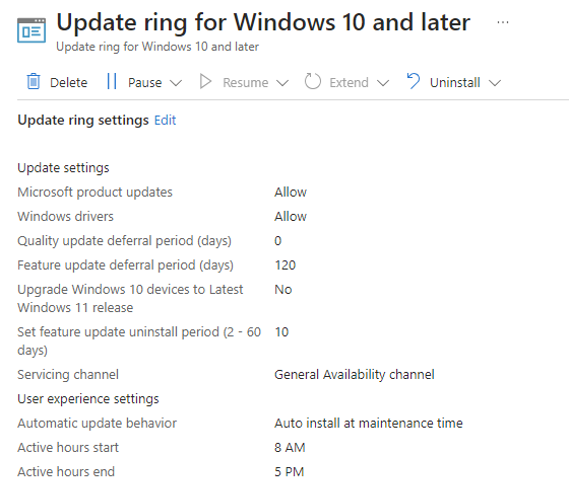Click the Resume play triangle icon
This screenshot has height=479, width=569.
(x=205, y=82)
